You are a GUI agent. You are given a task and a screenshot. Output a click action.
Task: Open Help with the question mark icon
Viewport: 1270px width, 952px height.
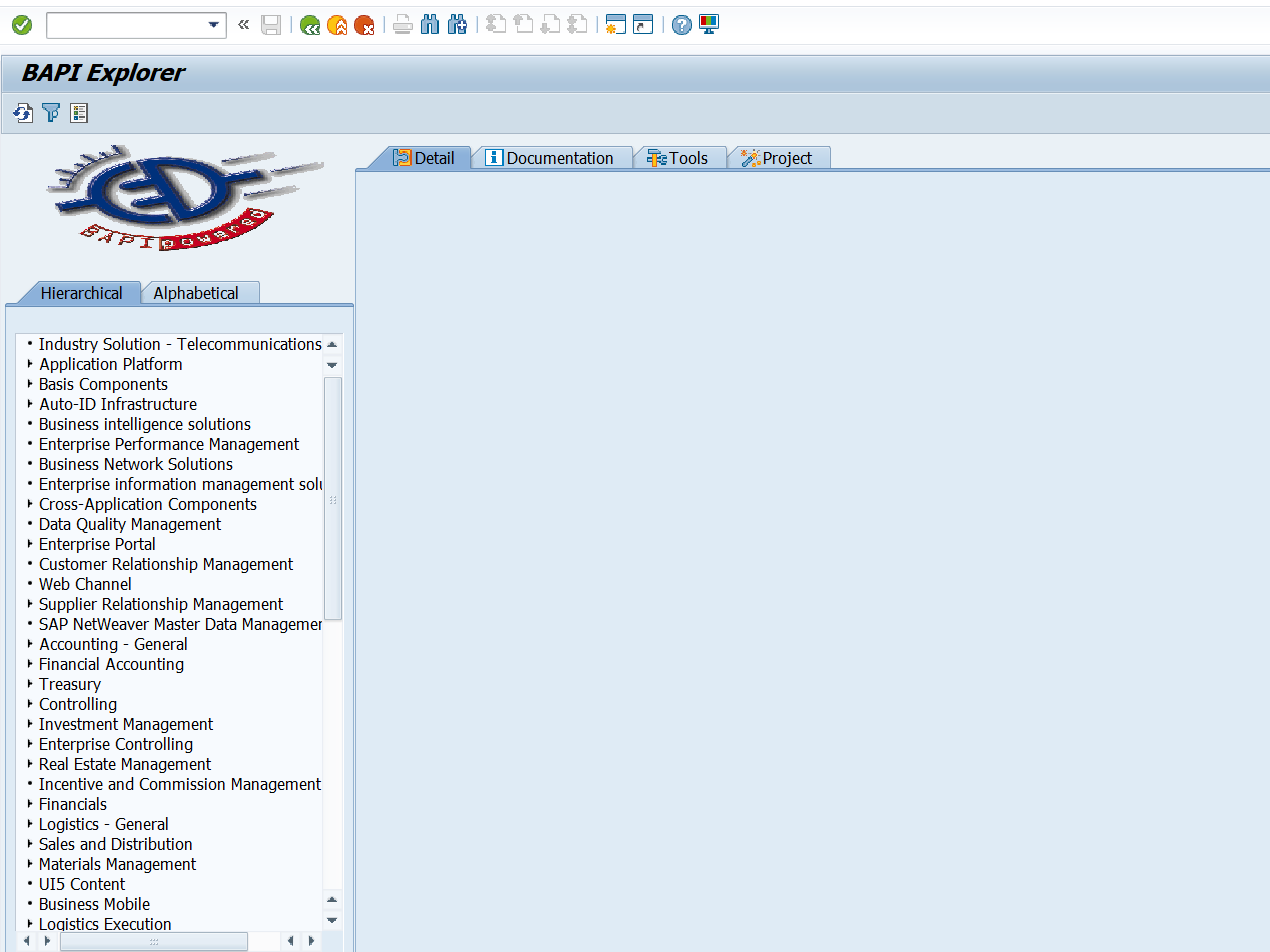click(x=682, y=25)
